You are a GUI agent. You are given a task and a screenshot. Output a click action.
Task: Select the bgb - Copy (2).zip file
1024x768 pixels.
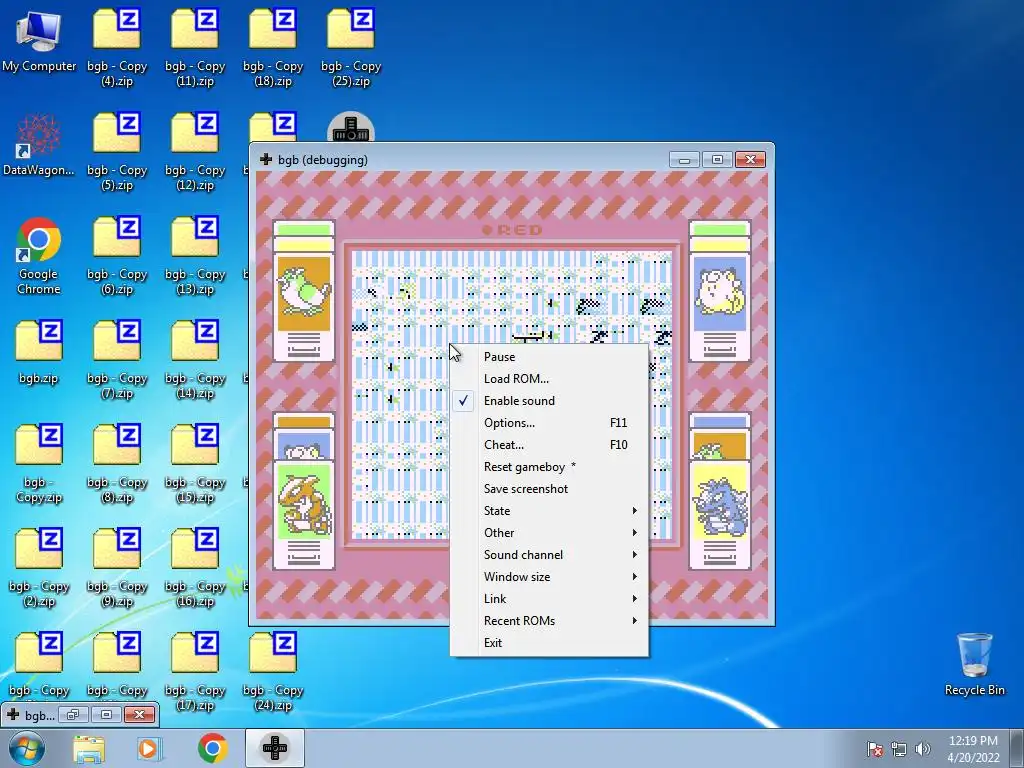coord(39,568)
